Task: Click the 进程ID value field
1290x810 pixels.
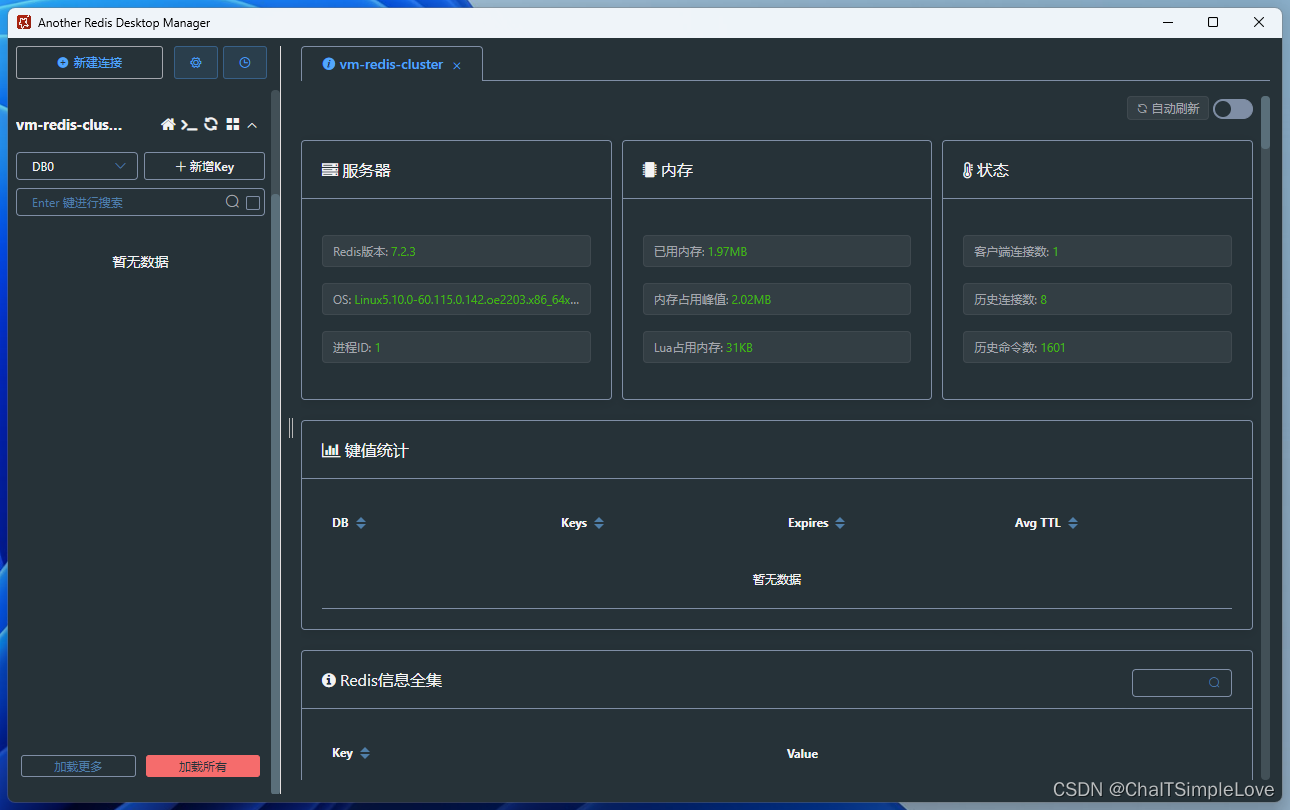Action: [456, 347]
